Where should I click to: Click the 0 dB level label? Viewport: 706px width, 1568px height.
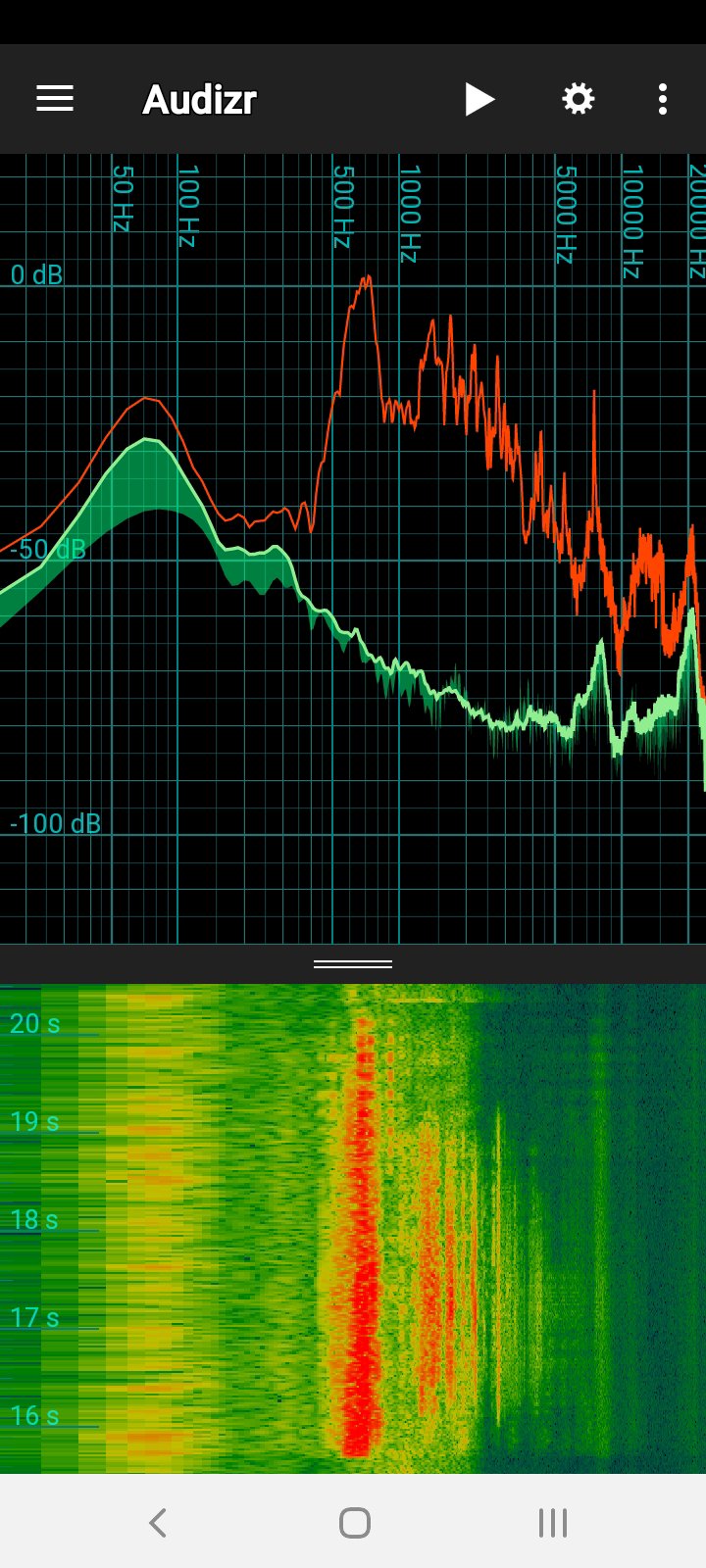click(x=36, y=274)
